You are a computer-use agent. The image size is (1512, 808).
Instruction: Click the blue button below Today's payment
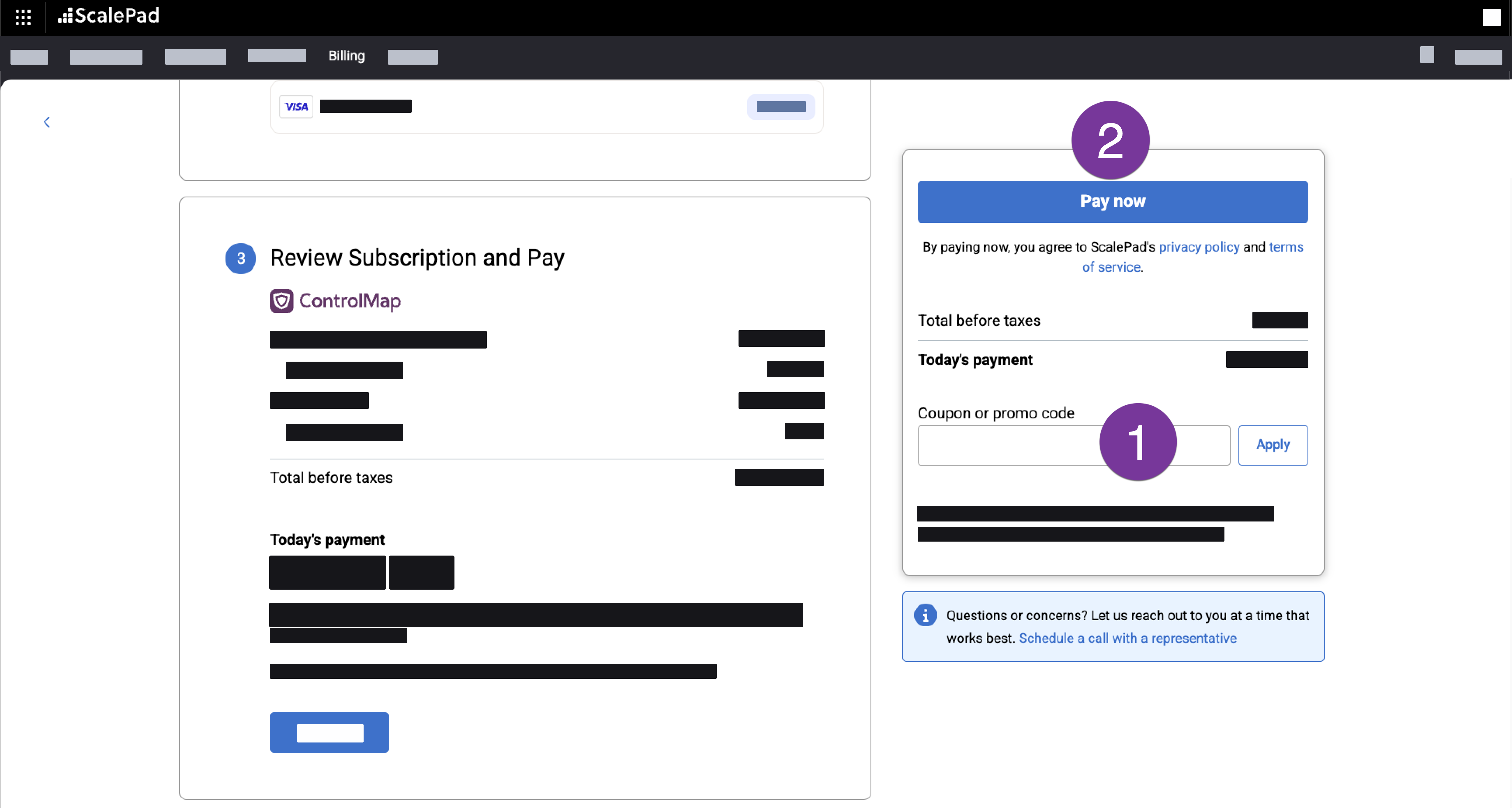pos(329,732)
